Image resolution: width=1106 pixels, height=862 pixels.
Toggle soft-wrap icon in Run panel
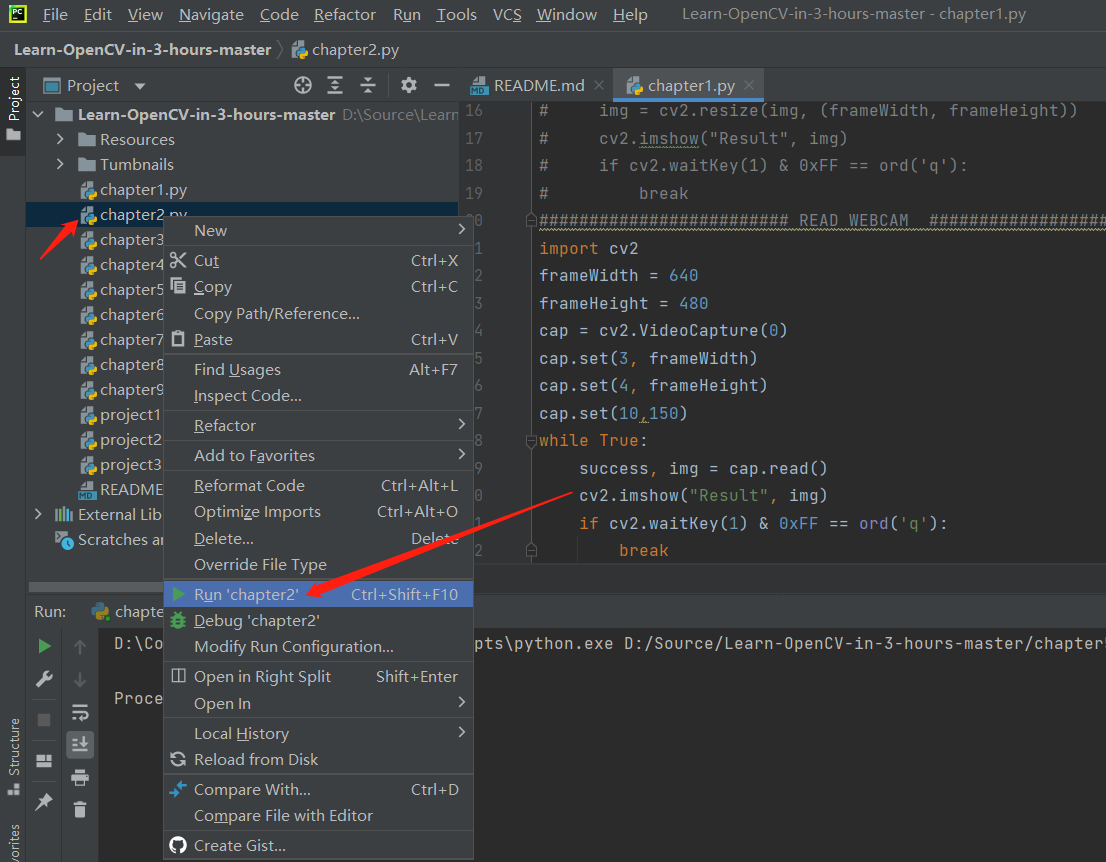click(x=80, y=712)
